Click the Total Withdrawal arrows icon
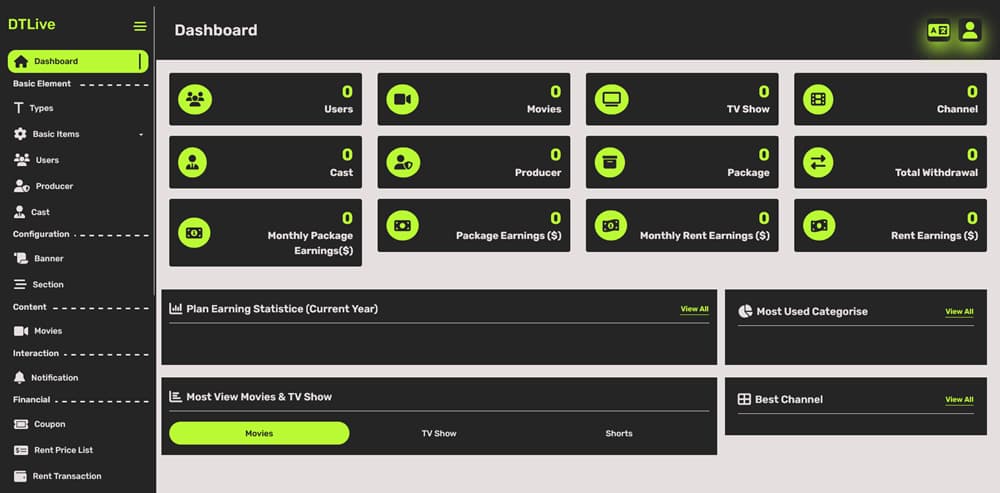The height and width of the screenshot is (493, 1000). tap(818, 162)
